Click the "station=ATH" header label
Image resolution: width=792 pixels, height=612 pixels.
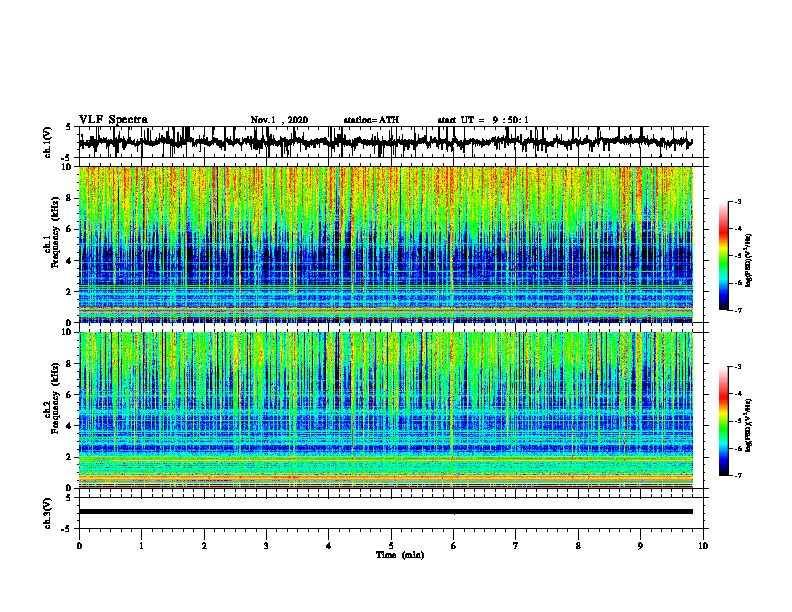(x=371, y=120)
